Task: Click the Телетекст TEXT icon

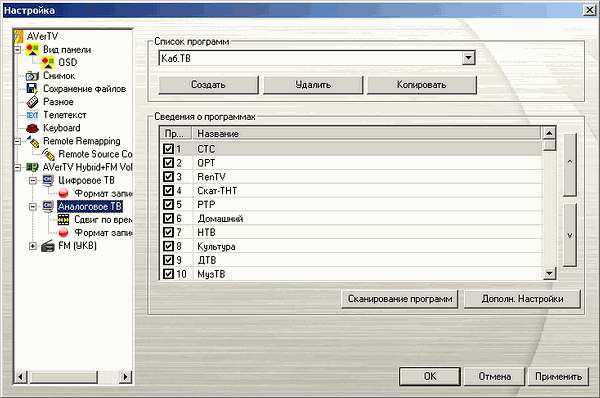Action: point(33,115)
